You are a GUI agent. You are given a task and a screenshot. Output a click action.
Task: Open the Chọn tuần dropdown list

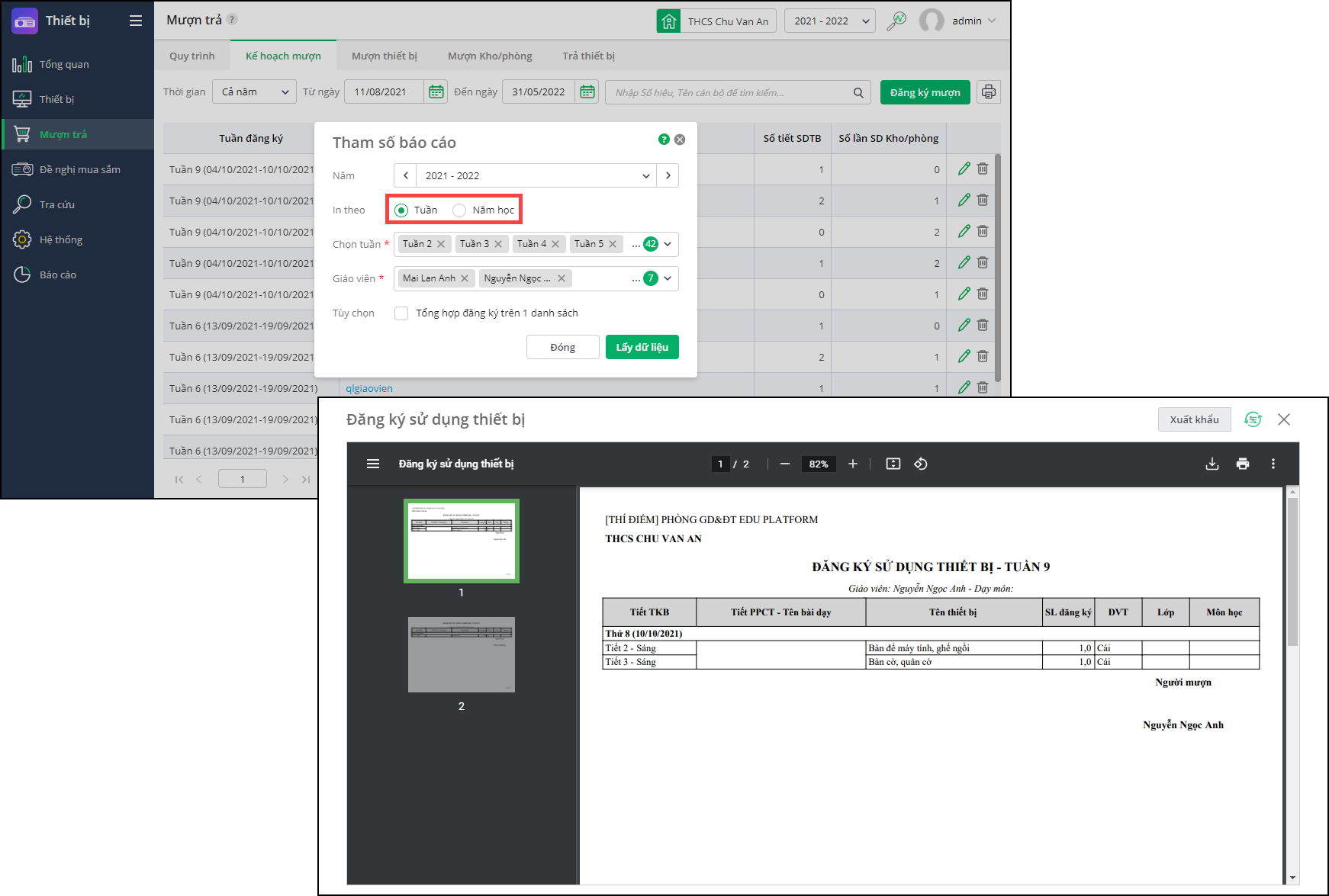pyautogui.click(x=668, y=244)
